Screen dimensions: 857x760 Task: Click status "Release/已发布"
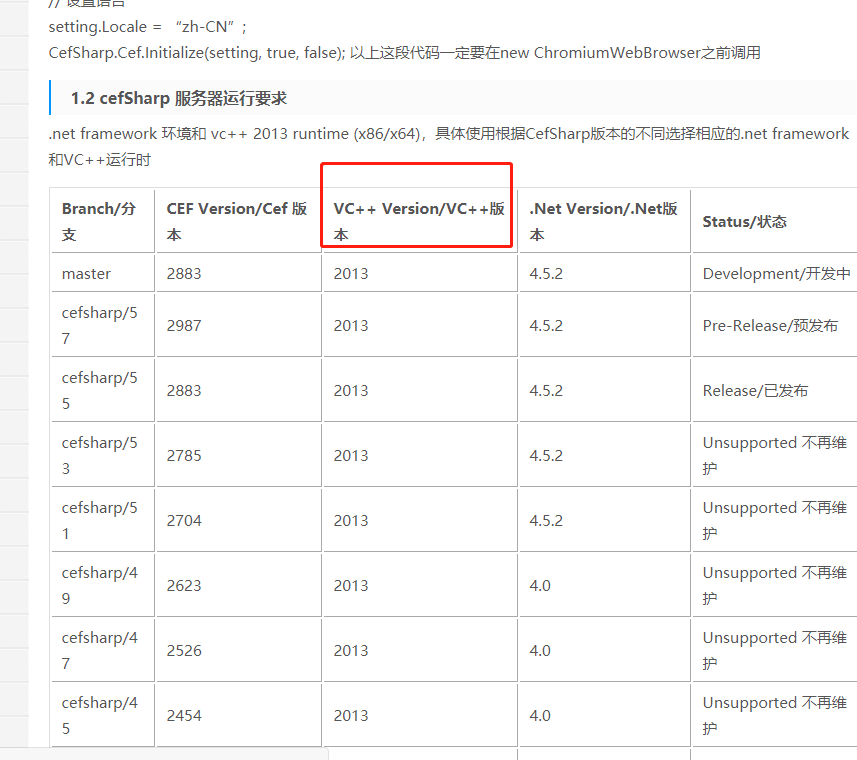tap(774, 390)
